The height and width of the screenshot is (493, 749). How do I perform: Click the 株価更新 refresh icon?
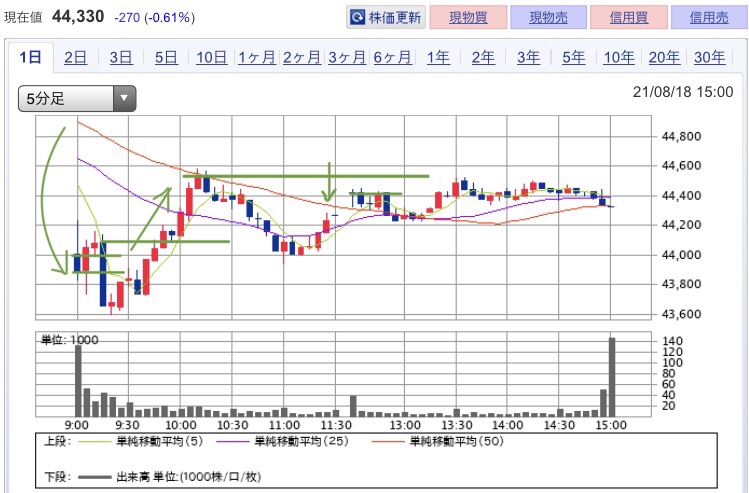[x=357, y=18]
